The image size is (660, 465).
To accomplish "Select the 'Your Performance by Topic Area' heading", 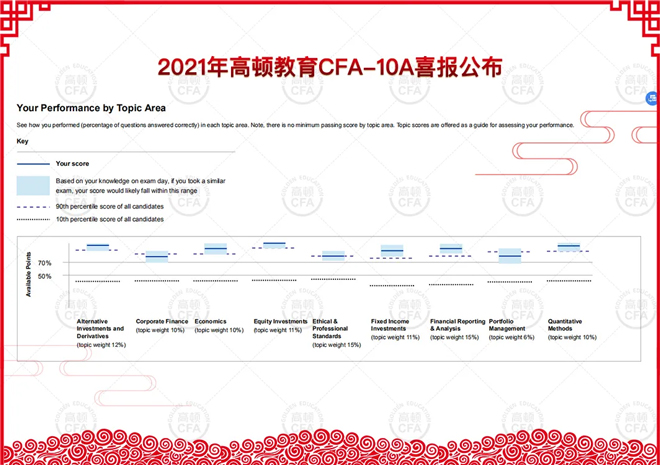I will point(91,108).
